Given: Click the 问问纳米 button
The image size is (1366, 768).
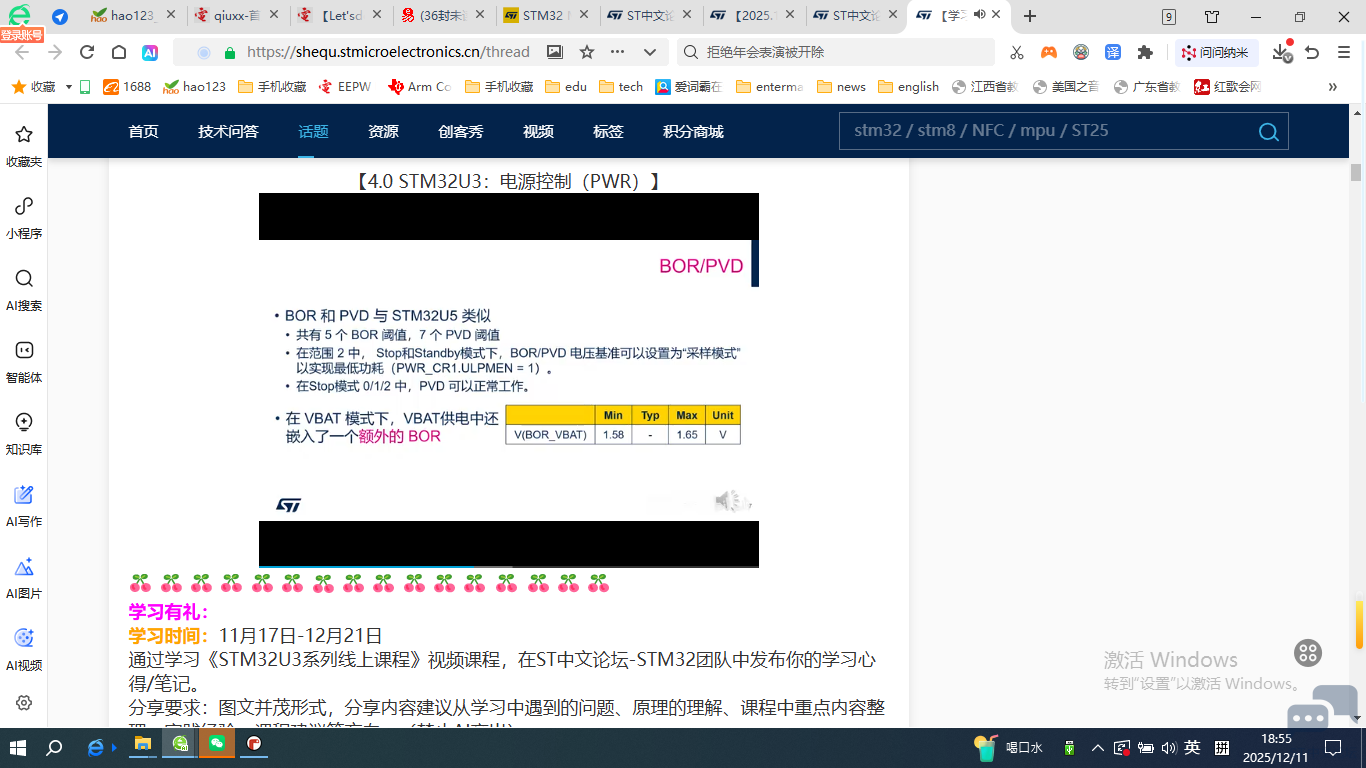Looking at the screenshot, I should click(1214, 53).
